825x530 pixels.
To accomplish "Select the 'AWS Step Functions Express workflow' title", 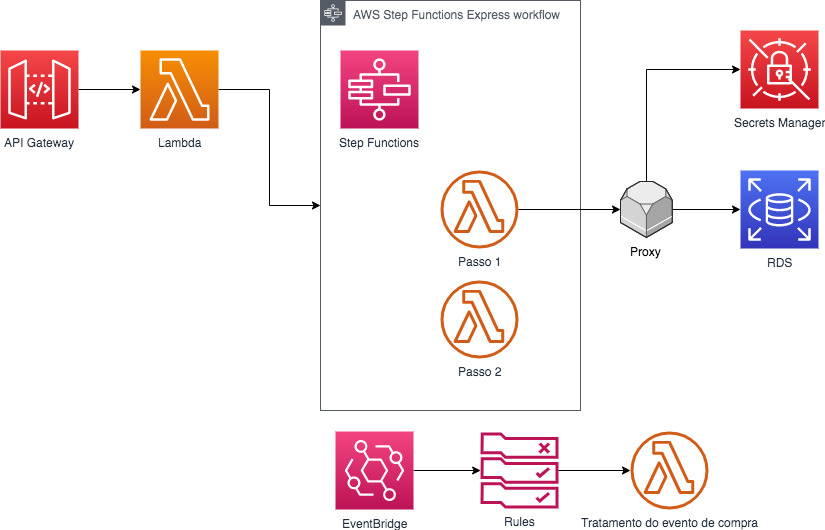I will point(456,15).
